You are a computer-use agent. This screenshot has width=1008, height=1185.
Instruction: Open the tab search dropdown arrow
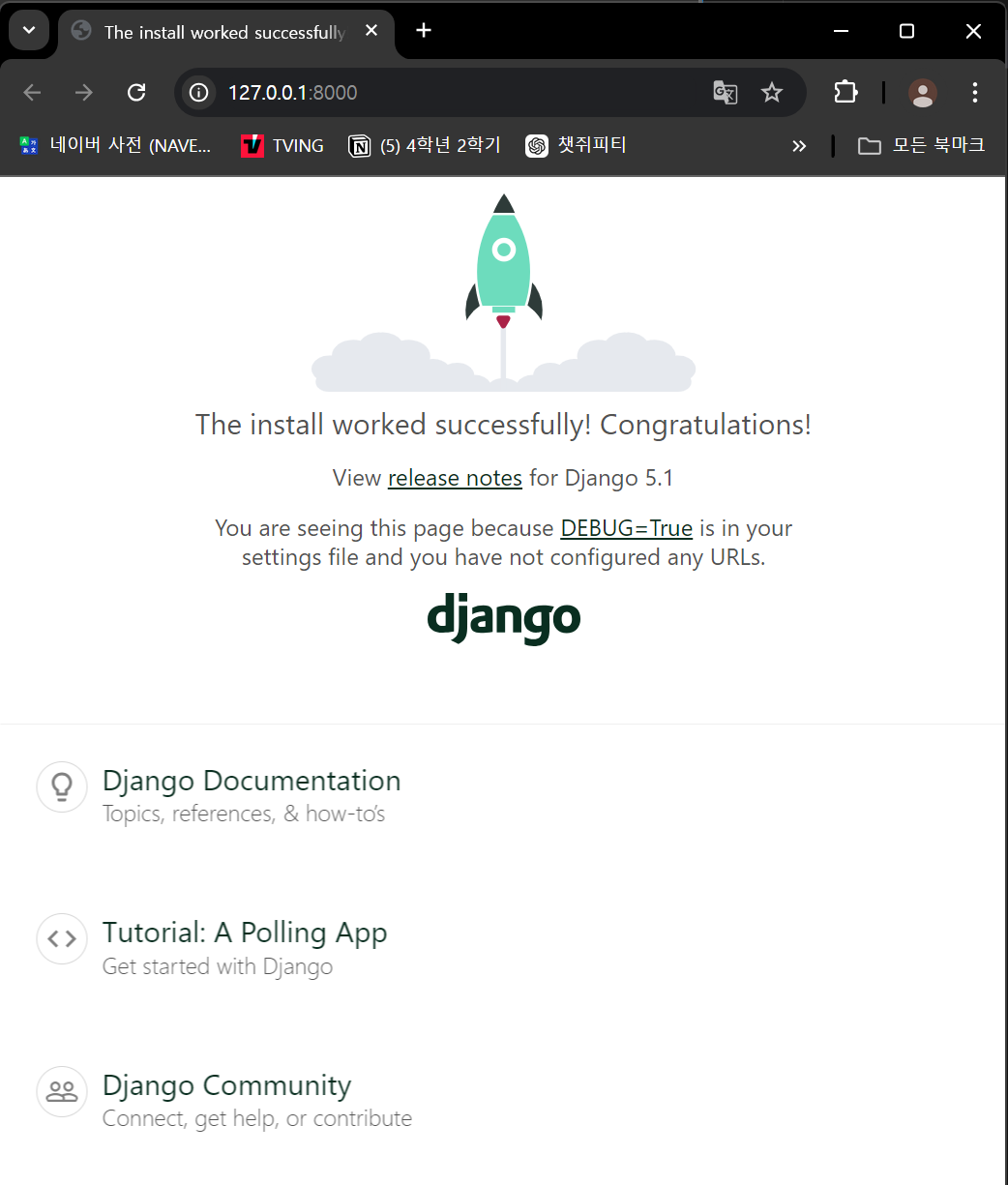(x=29, y=31)
